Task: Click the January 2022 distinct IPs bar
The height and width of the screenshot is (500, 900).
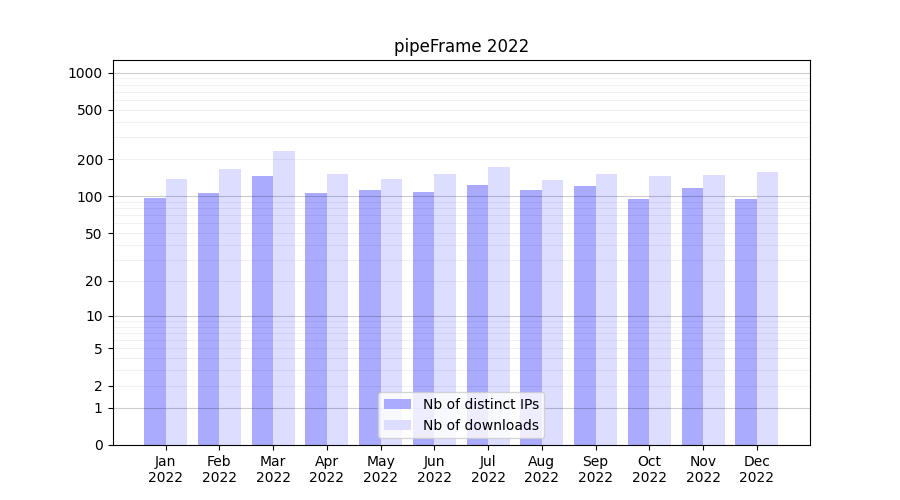Action: pos(155,321)
